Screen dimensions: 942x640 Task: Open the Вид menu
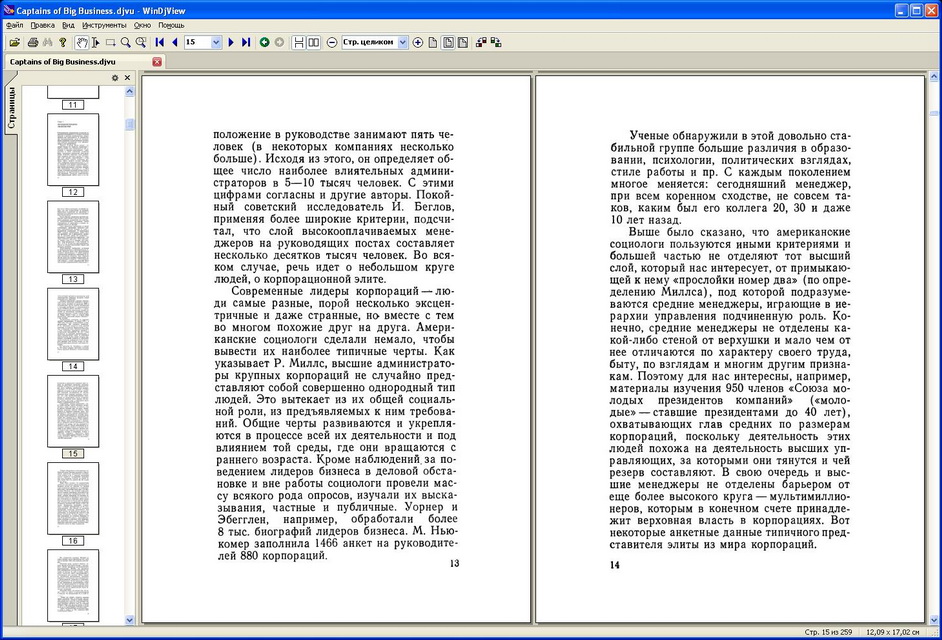point(68,23)
